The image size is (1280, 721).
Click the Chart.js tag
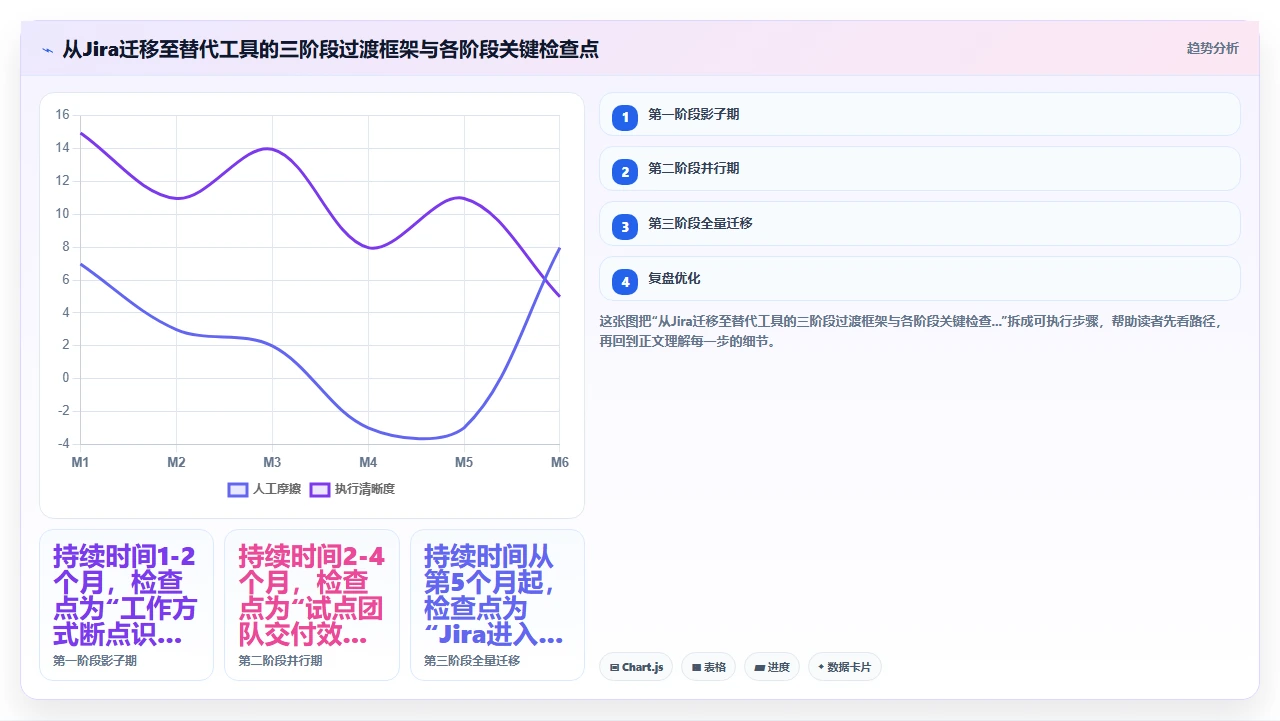click(x=636, y=667)
